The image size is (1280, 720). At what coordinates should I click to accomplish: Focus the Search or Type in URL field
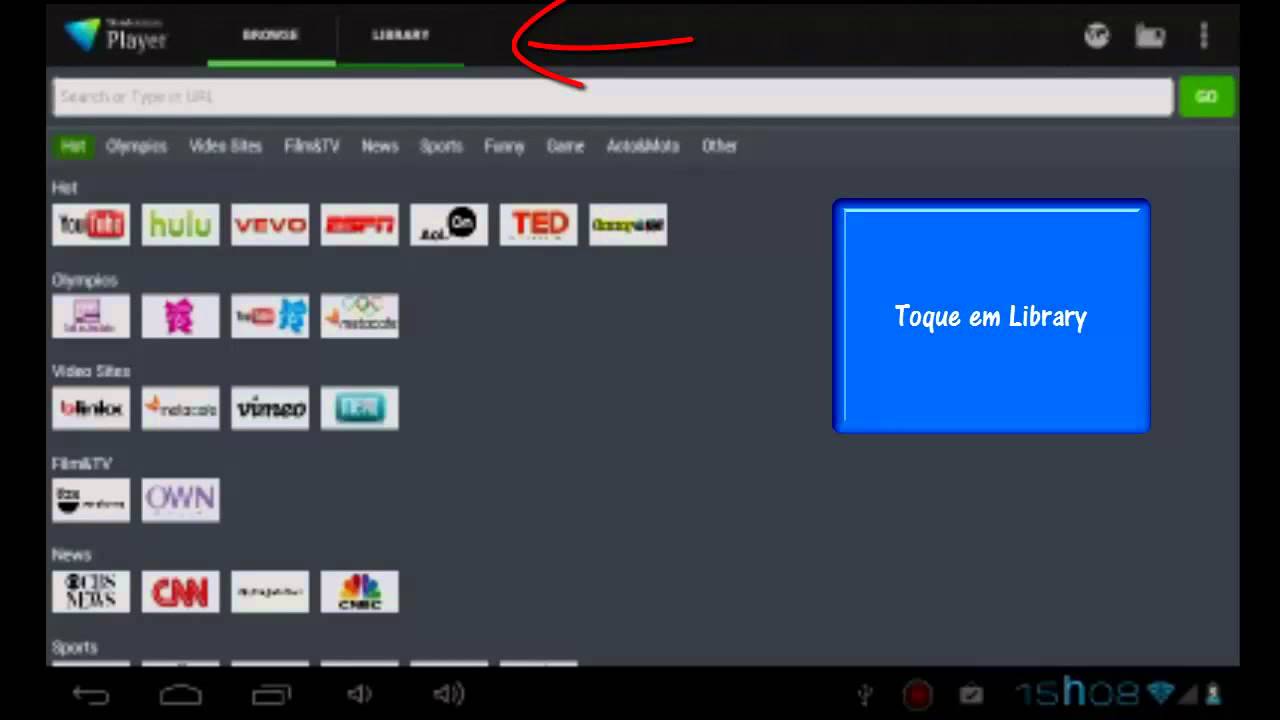pyautogui.click(x=613, y=97)
